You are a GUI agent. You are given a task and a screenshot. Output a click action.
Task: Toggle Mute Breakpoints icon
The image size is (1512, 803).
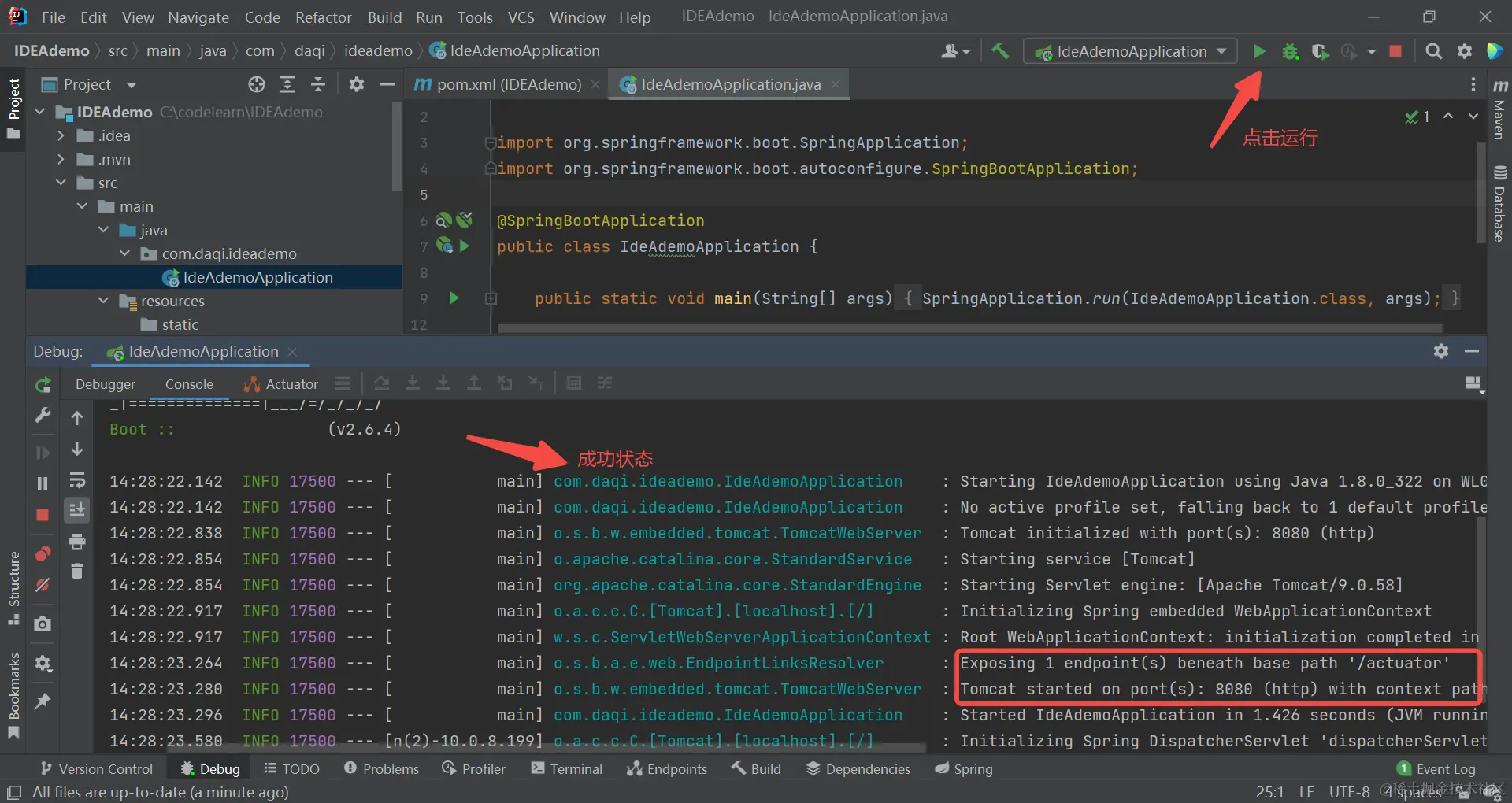[x=43, y=584]
